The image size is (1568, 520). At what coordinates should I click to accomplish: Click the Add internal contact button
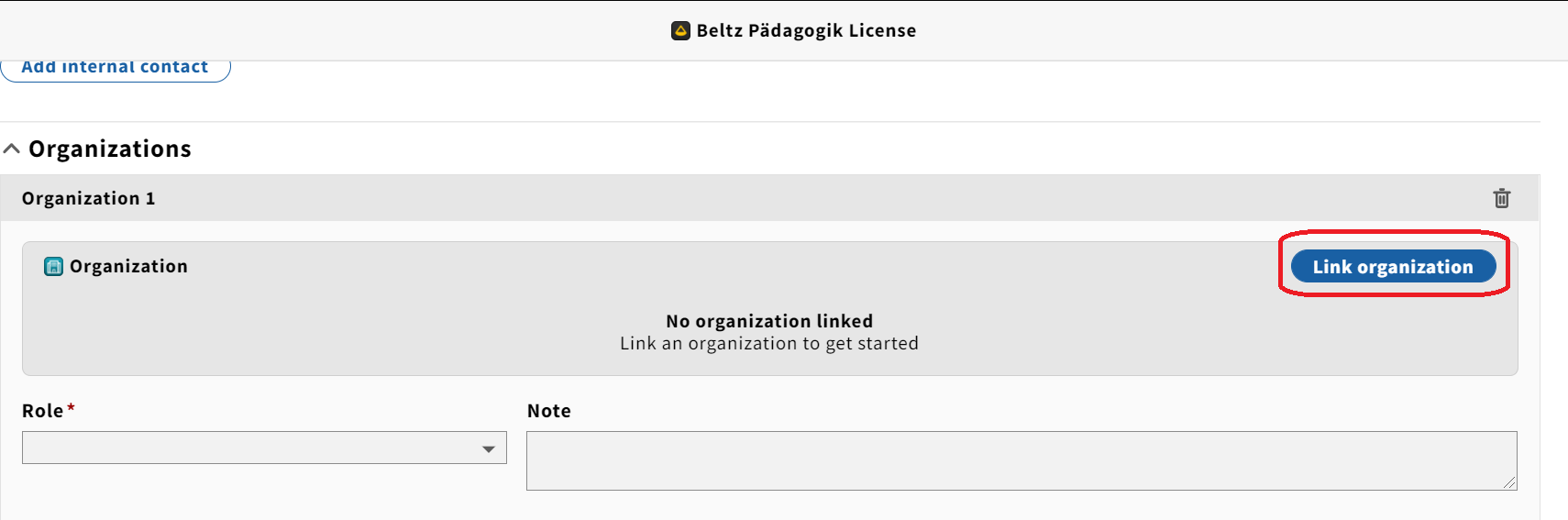[116, 69]
